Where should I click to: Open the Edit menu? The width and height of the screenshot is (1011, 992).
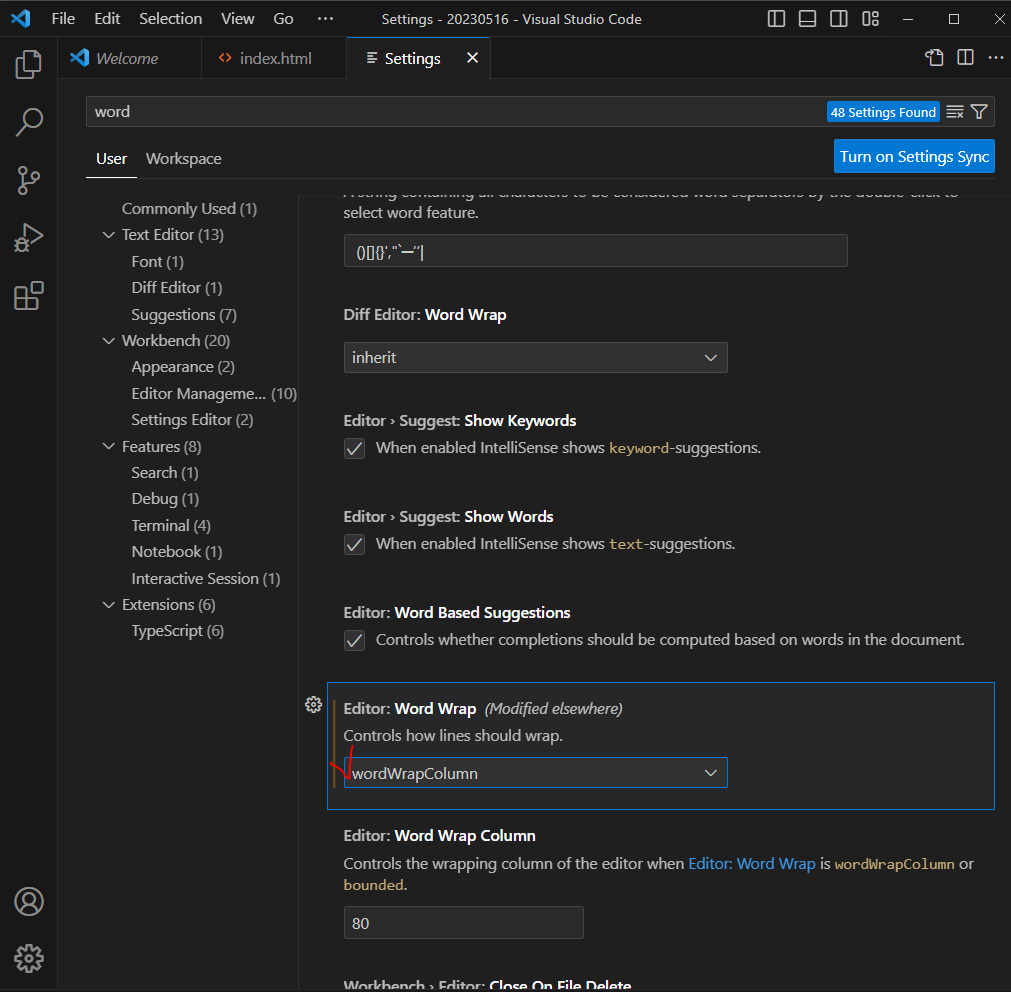[x=107, y=19]
